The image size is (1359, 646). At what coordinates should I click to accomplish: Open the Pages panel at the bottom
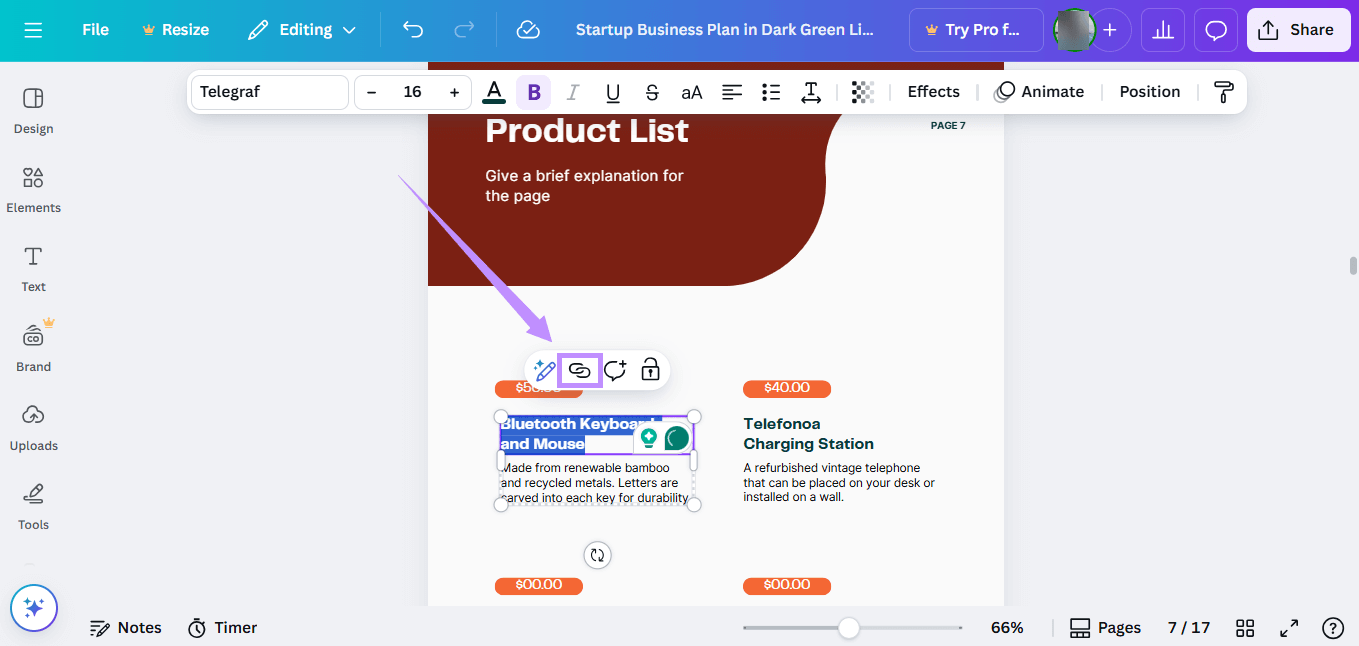(1105, 627)
